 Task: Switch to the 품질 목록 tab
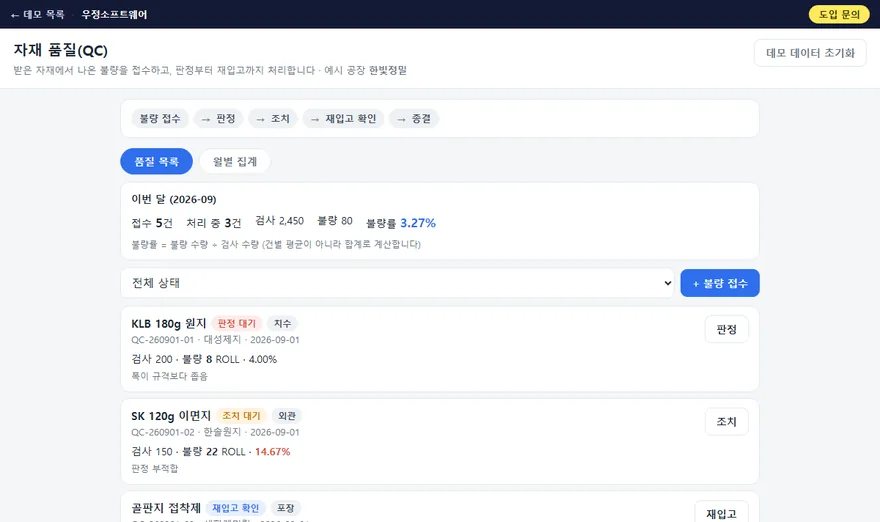coord(157,162)
